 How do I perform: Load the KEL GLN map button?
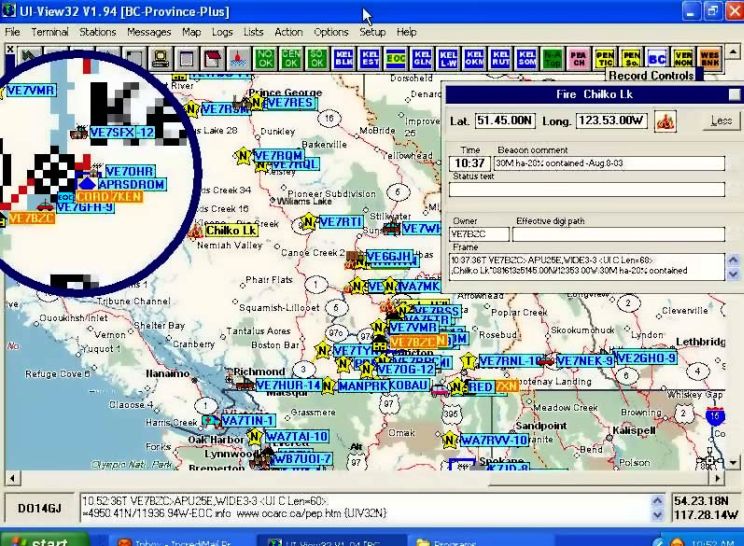click(422, 59)
